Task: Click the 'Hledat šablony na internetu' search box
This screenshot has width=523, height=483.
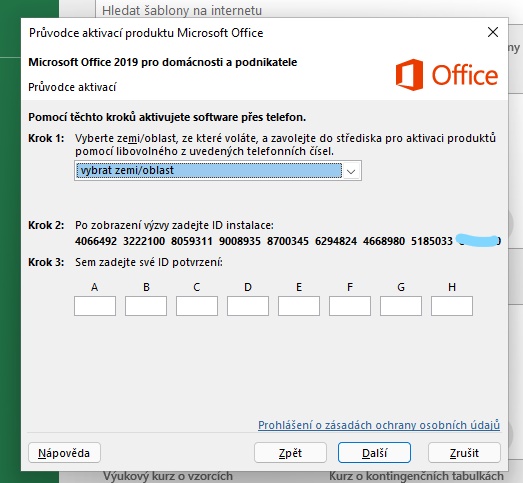Action: [300, 10]
